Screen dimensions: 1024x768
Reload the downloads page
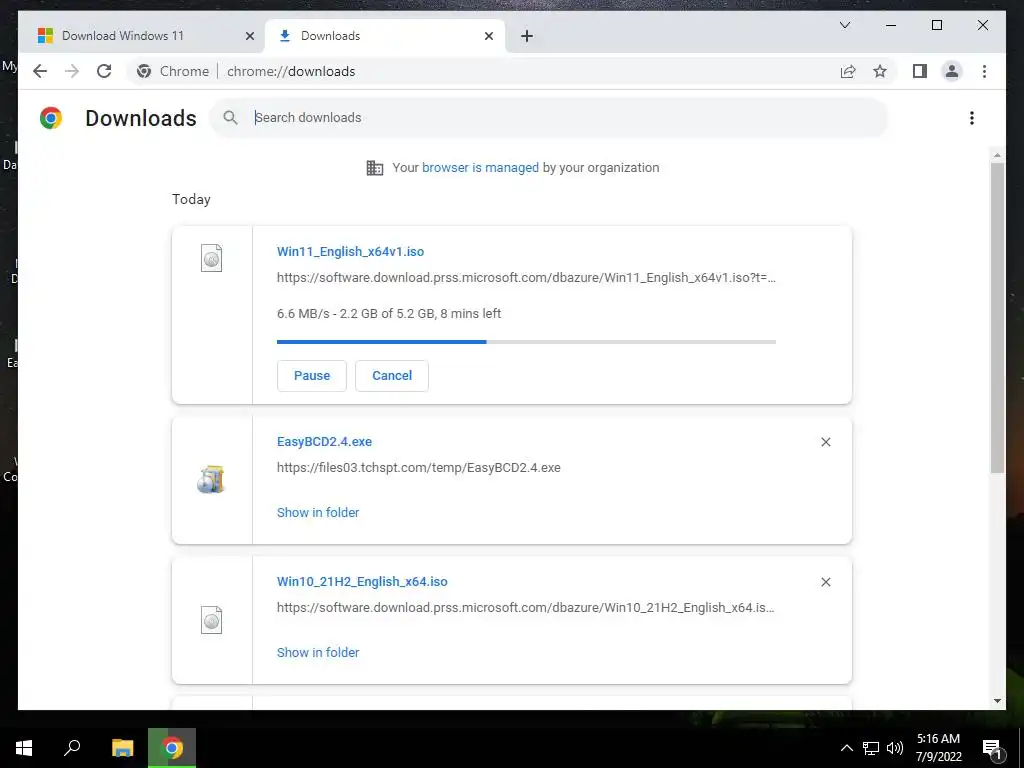point(104,71)
